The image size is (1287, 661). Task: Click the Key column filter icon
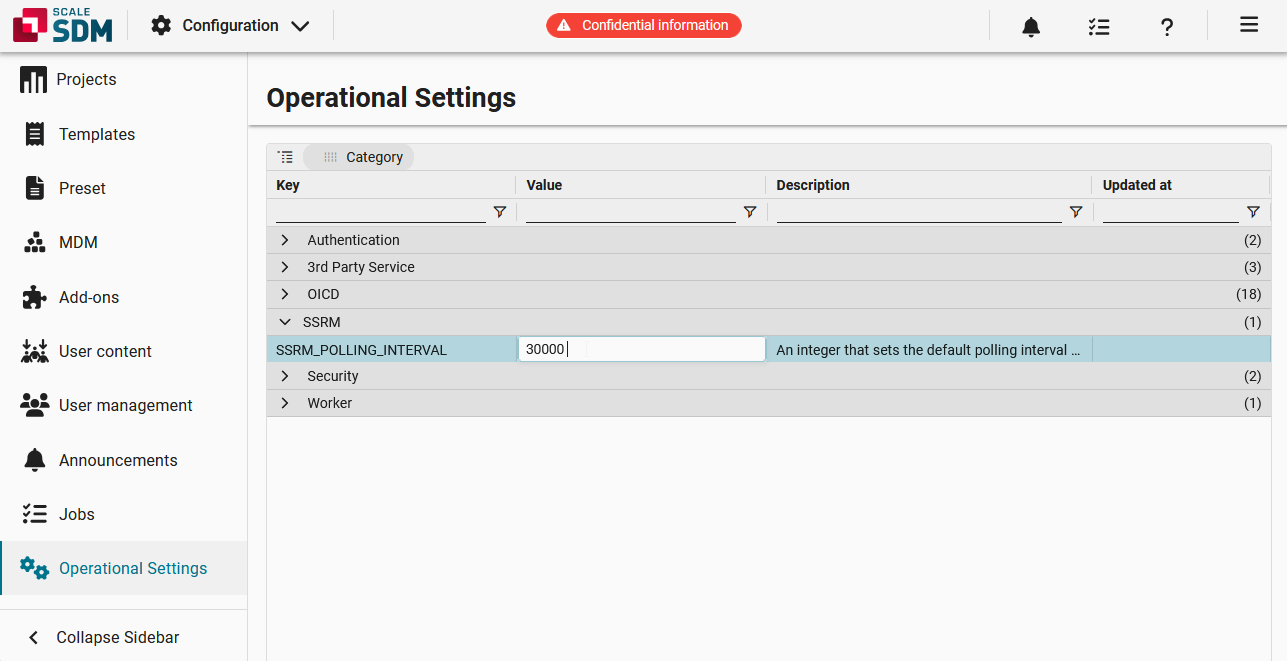499,212
